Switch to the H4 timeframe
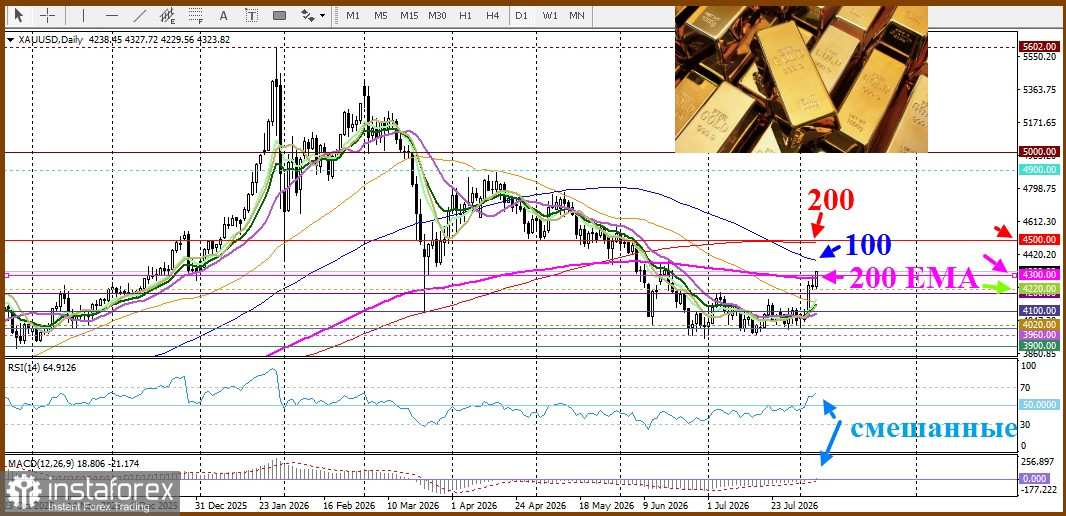1066x516 pixels. tap(493, 15)
